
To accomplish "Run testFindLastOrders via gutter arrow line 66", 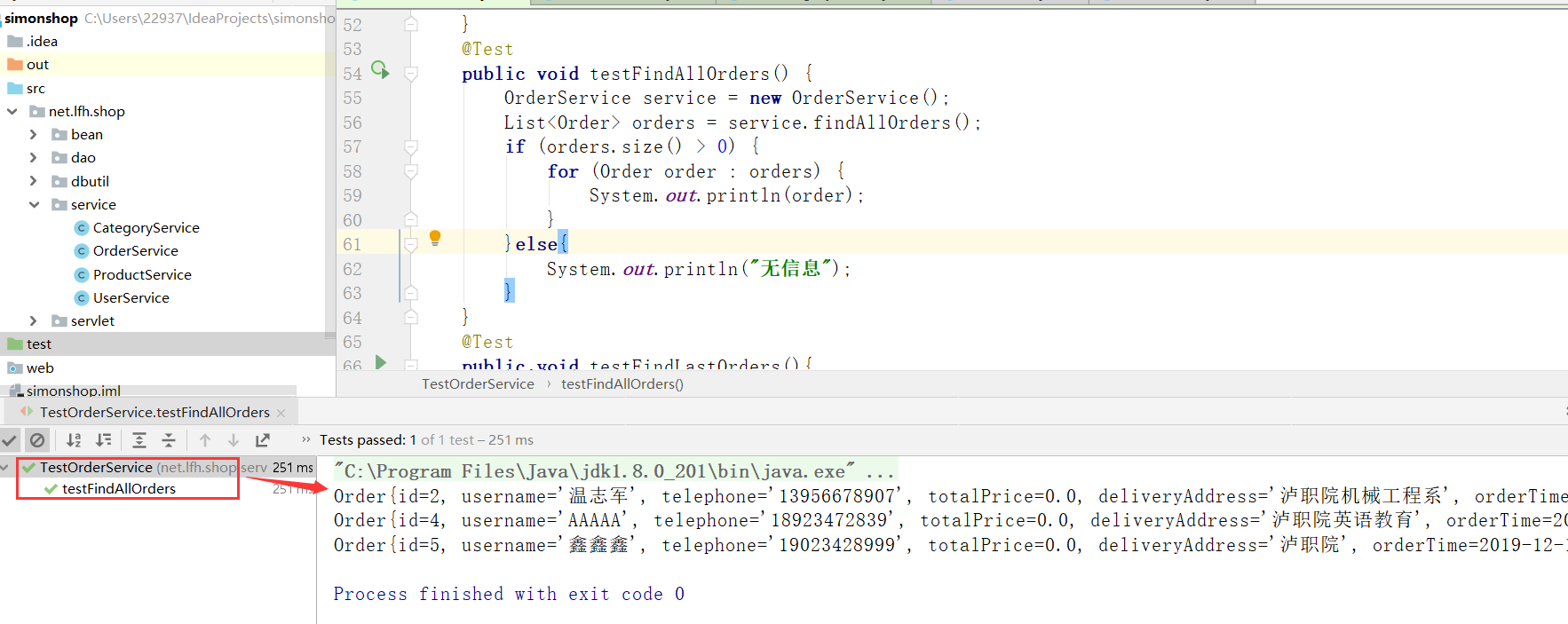I will click(381, 362).
